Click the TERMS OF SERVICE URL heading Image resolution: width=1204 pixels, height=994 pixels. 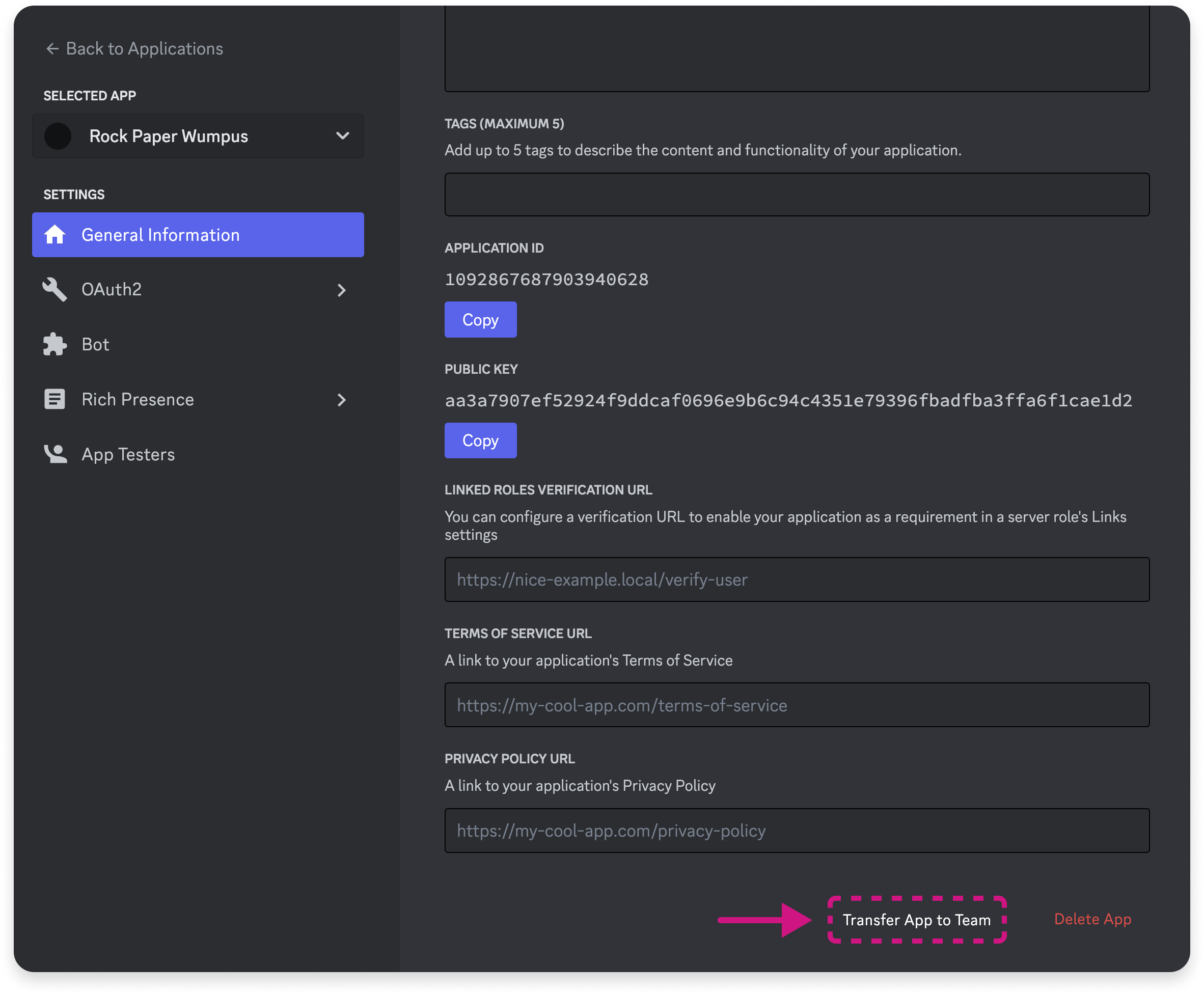[518, 633]
